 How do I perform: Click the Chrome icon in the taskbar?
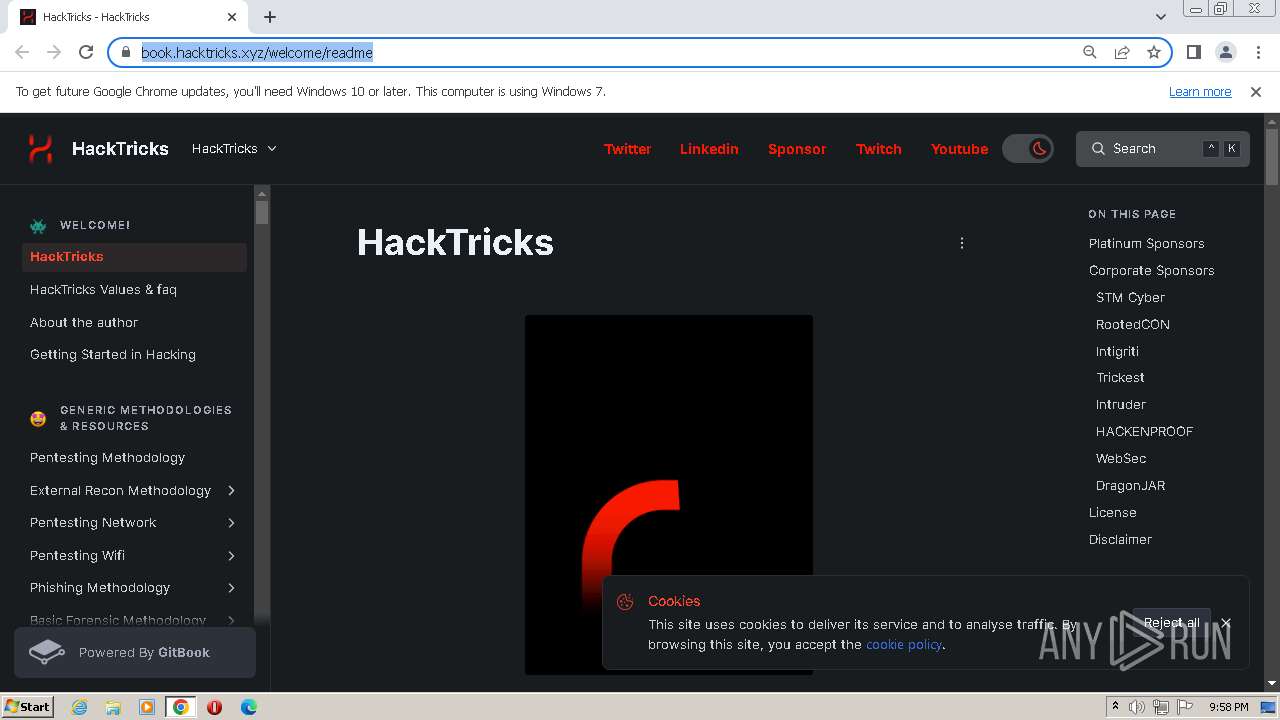(181, 707)
